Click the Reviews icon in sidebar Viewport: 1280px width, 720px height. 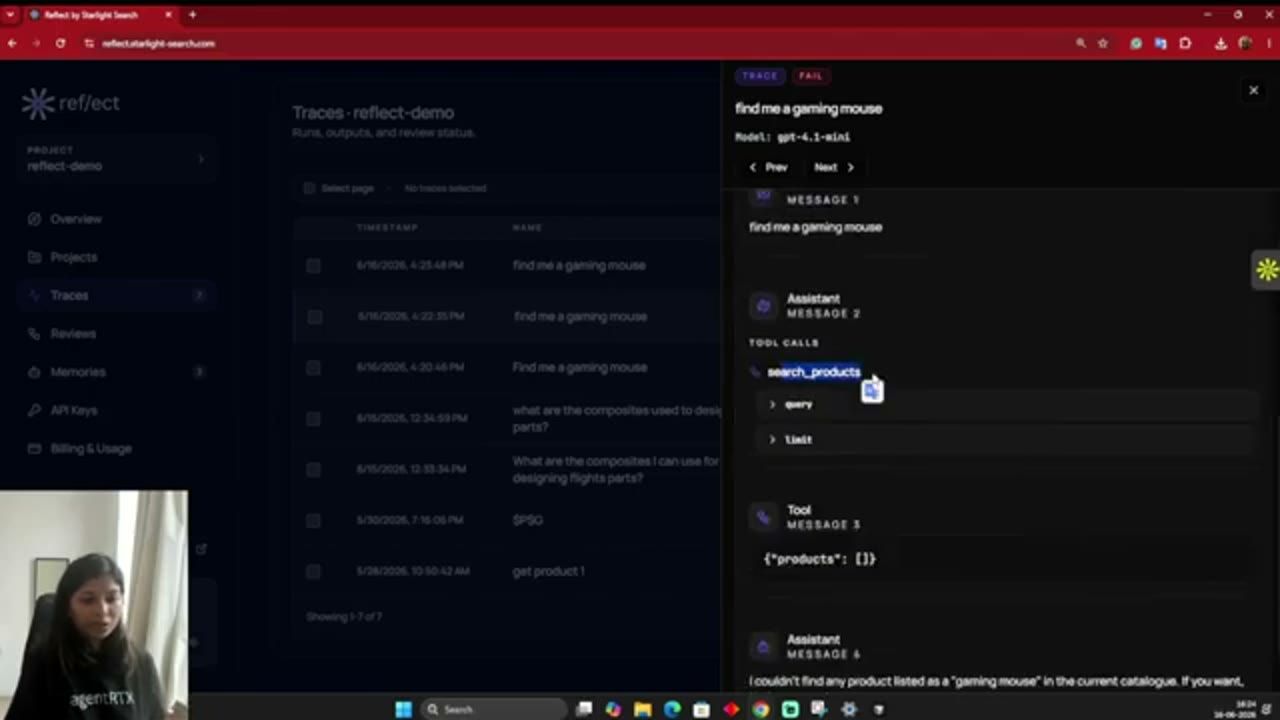tap(35, 333)
